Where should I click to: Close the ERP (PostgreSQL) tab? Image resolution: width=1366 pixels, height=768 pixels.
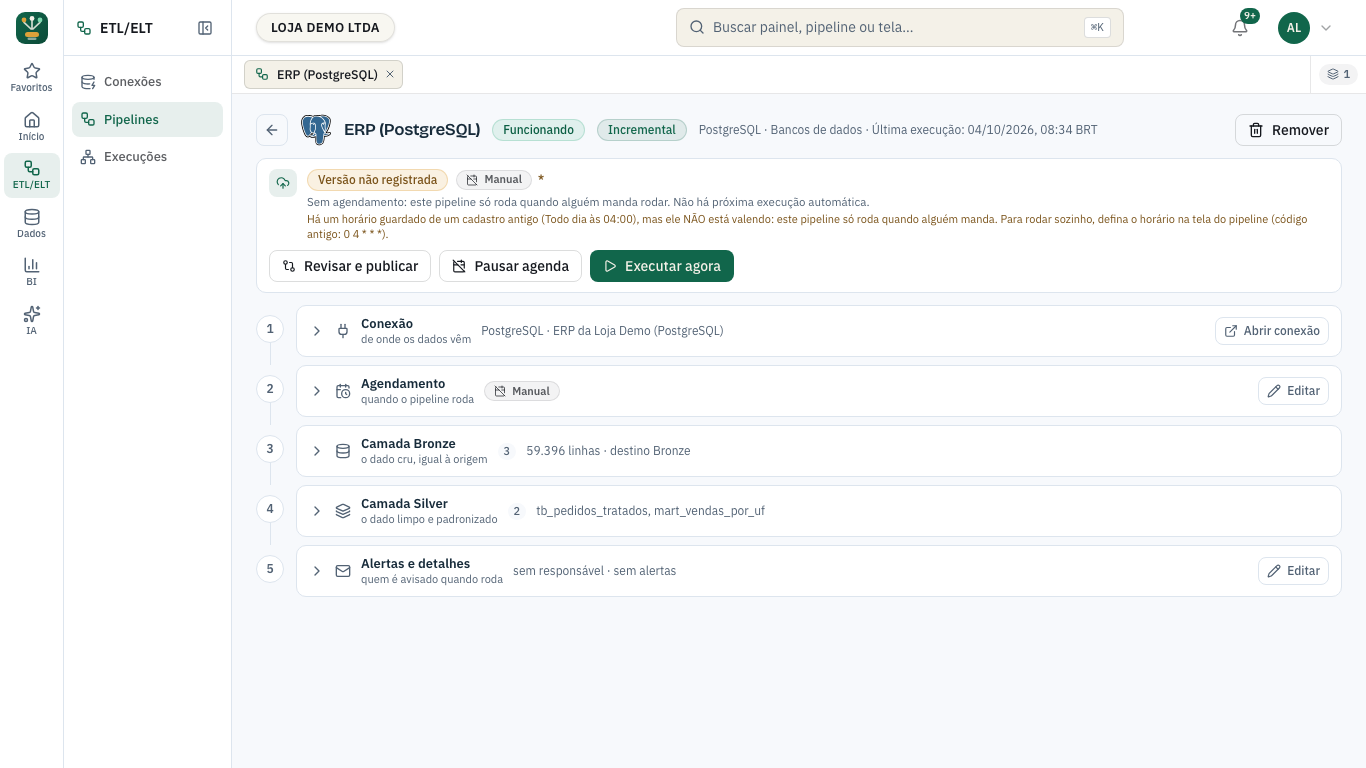390,74
